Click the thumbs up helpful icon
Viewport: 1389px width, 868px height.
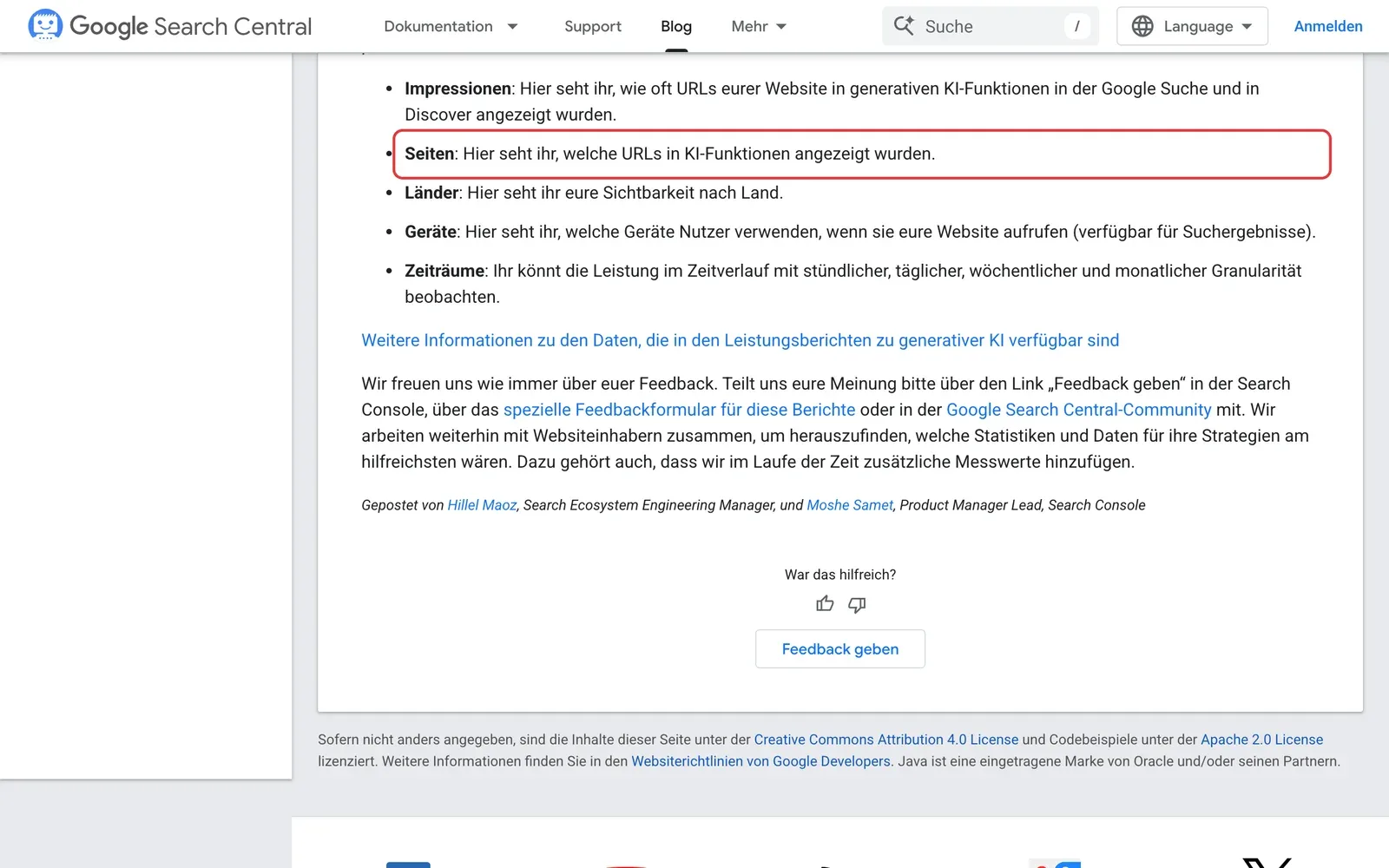pos(825,604)
